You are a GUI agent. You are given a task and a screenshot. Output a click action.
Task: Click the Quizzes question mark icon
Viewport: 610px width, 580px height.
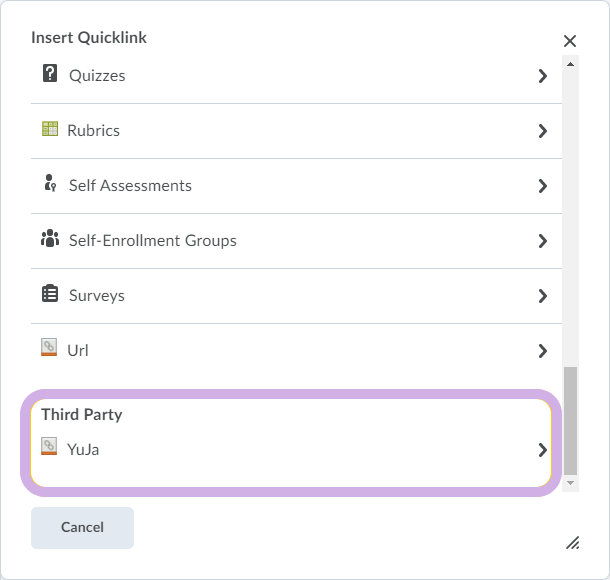50,74
